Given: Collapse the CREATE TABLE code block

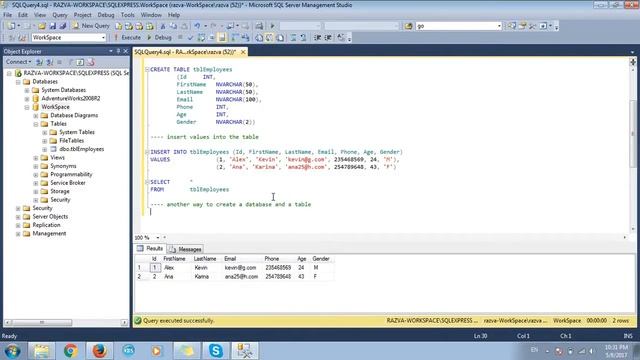Looking at the screenshot, I should coord(147,70).
